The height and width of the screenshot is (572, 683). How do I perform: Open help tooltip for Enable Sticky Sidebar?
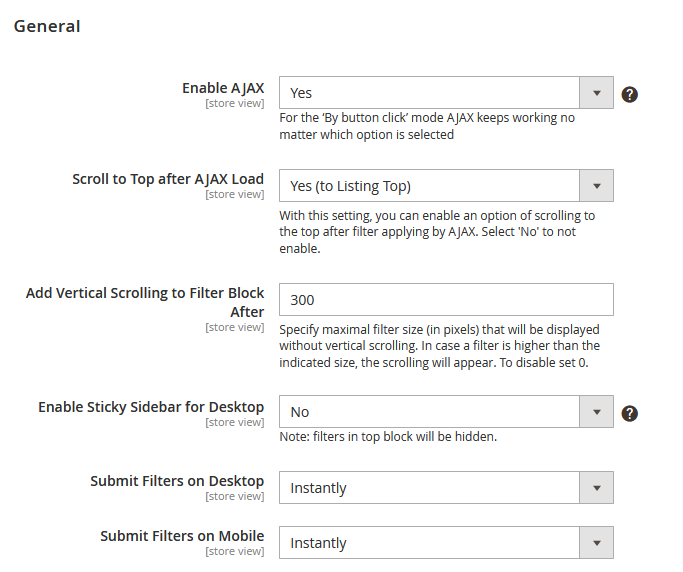[629, 413]
